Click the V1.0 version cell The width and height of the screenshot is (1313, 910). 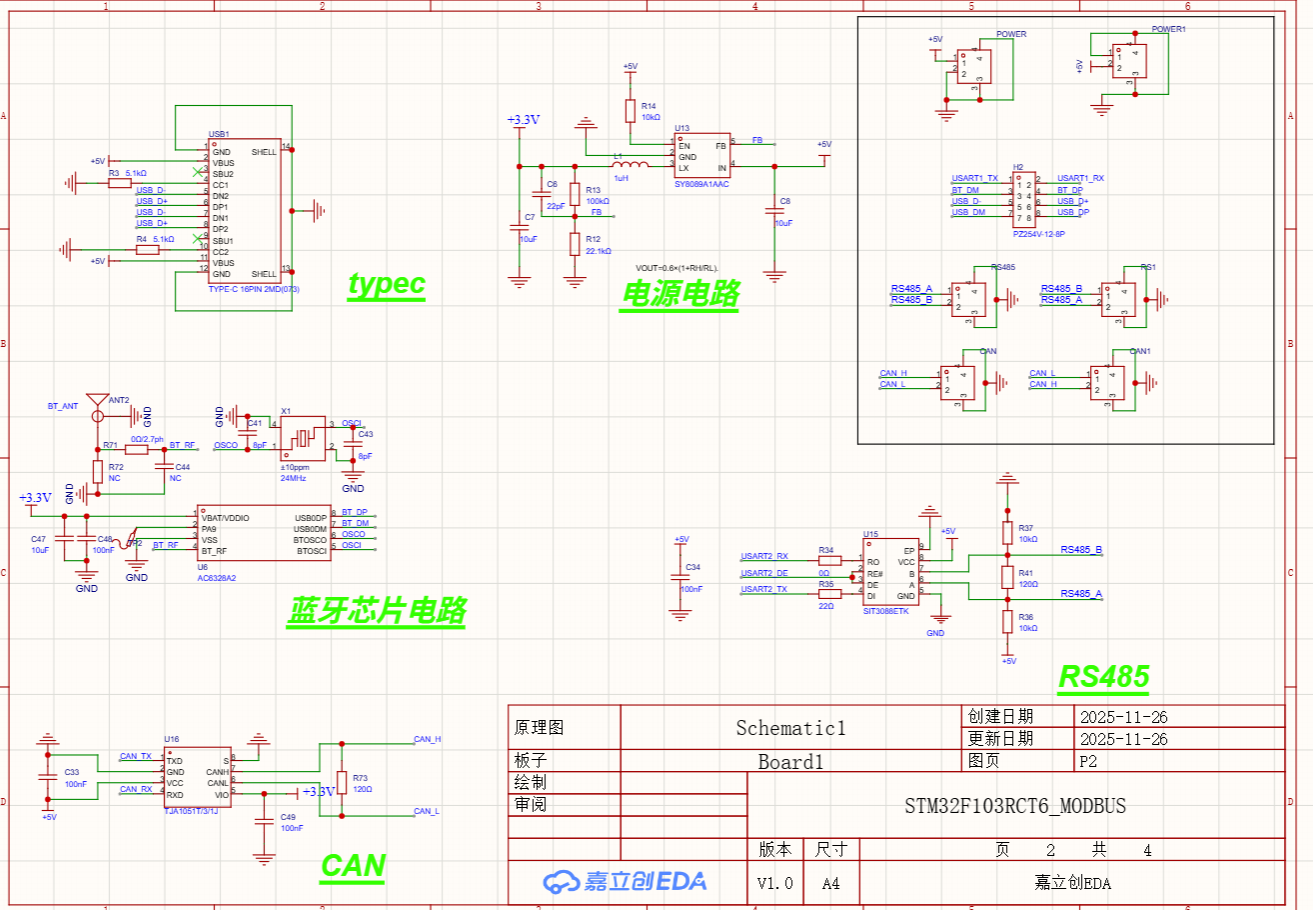(x=776, y=884)
